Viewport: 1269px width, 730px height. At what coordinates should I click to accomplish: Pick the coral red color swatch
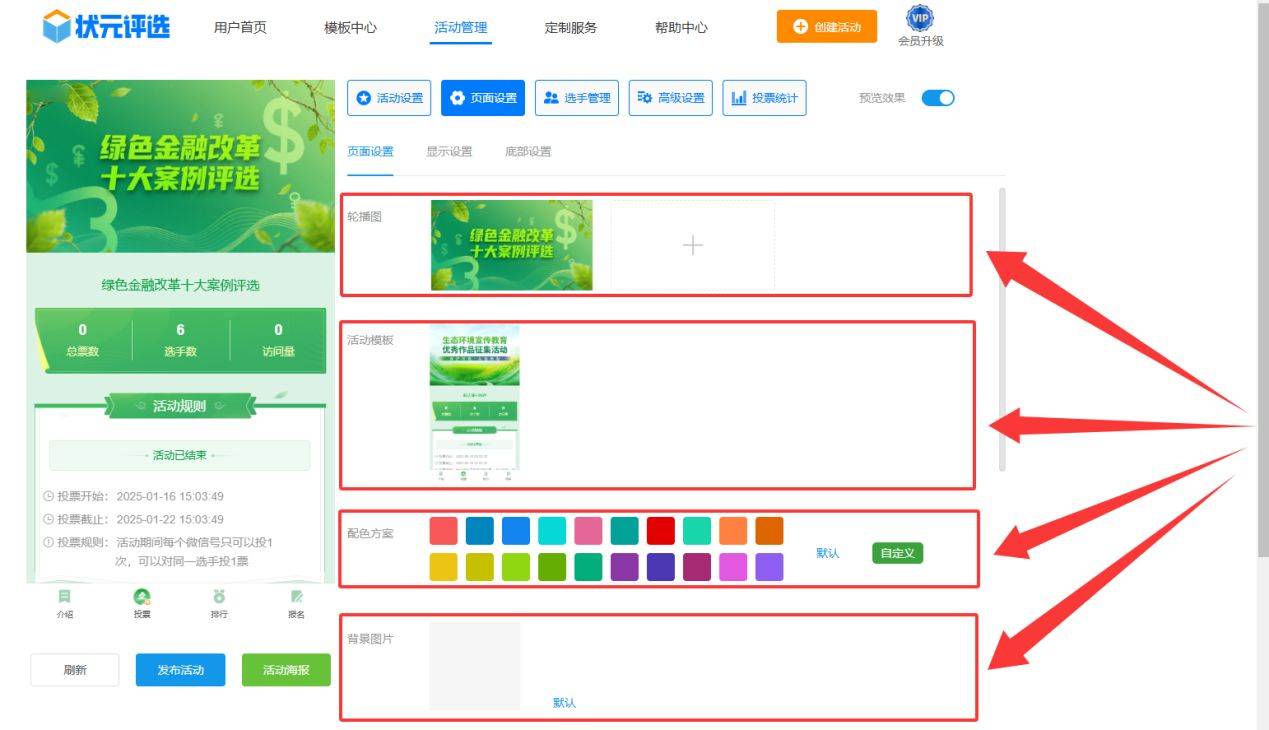443,531
